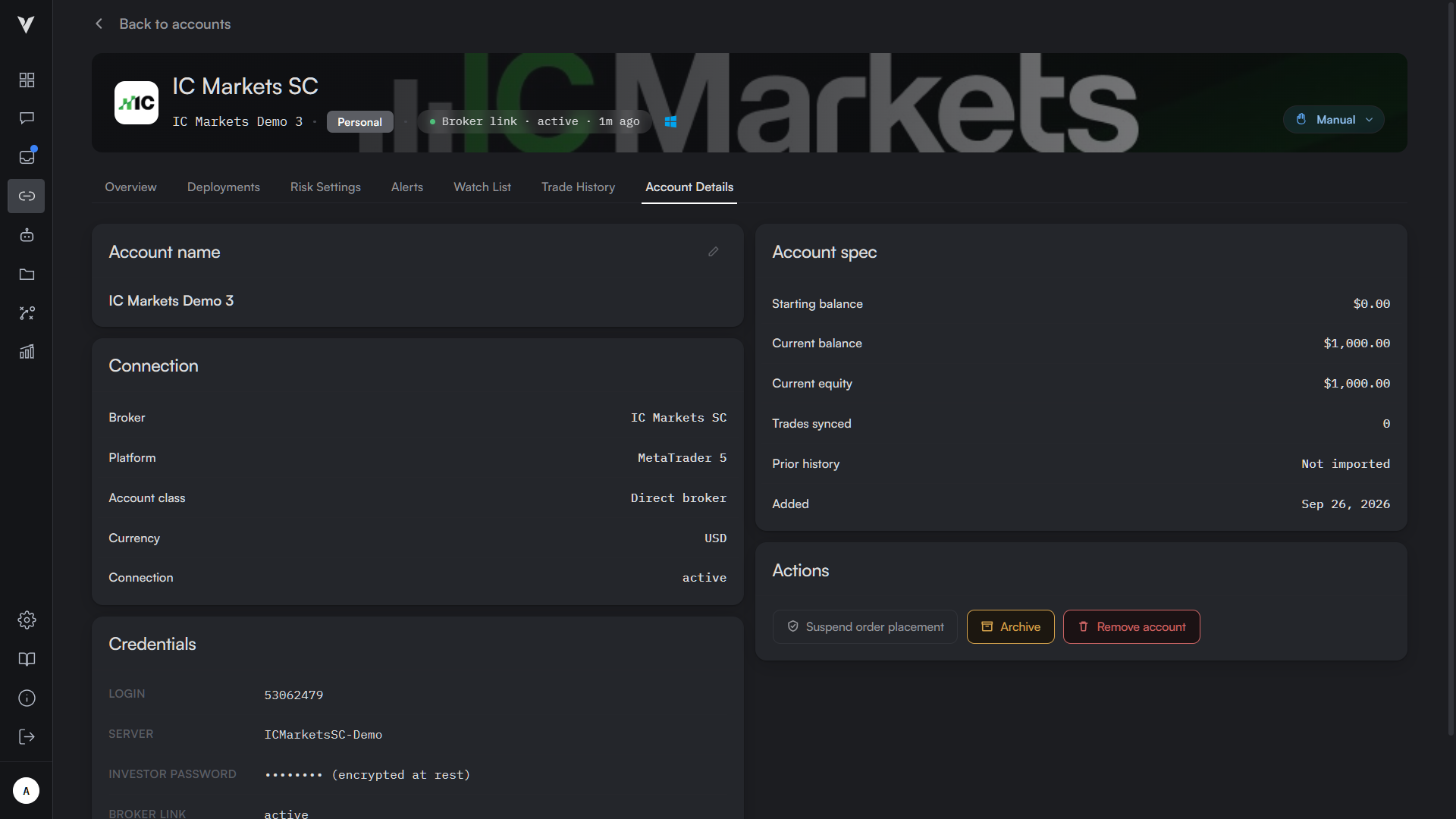Open the bot icon in sidebar
This screenshot has width=1456, height=819.
27,235
